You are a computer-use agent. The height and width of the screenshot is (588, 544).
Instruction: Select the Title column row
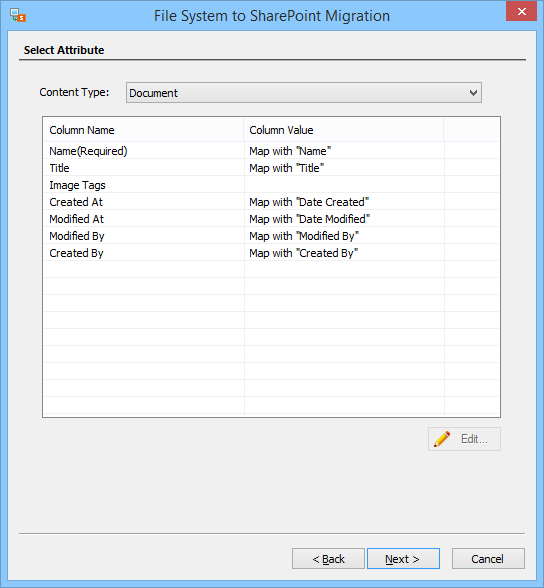click(x=271, y=168)
